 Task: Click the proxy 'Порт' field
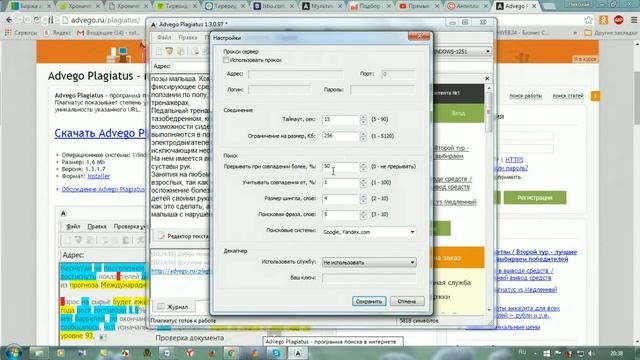(398, 74)
